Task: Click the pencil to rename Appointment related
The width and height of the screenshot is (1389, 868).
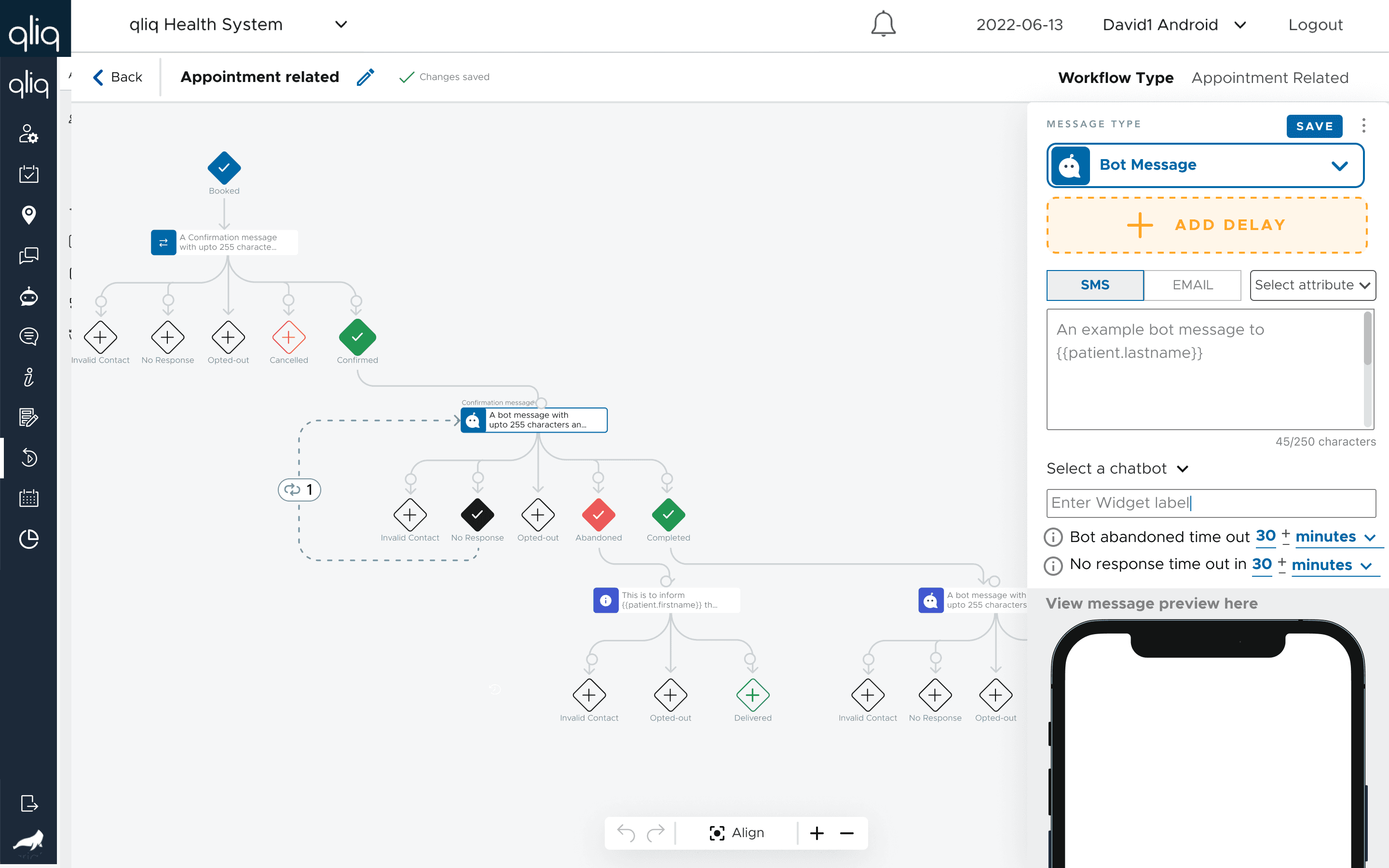Action: click(x=366, y=76)
